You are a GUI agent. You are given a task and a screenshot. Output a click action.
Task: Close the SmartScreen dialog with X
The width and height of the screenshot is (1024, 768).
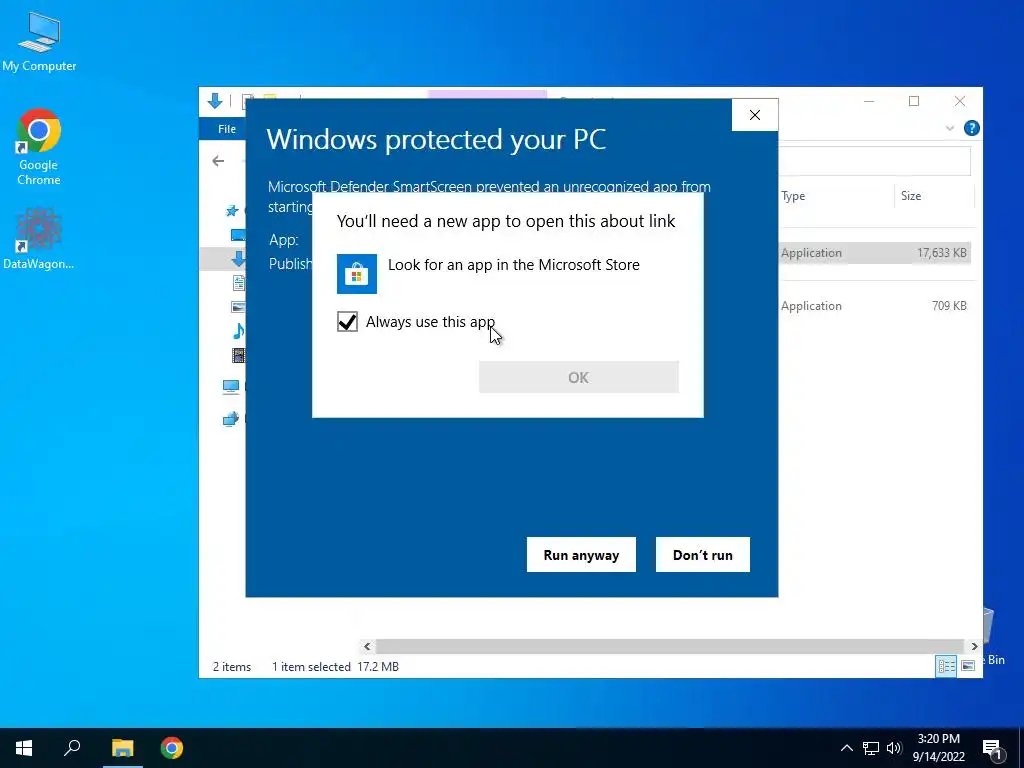click(755, 115)
